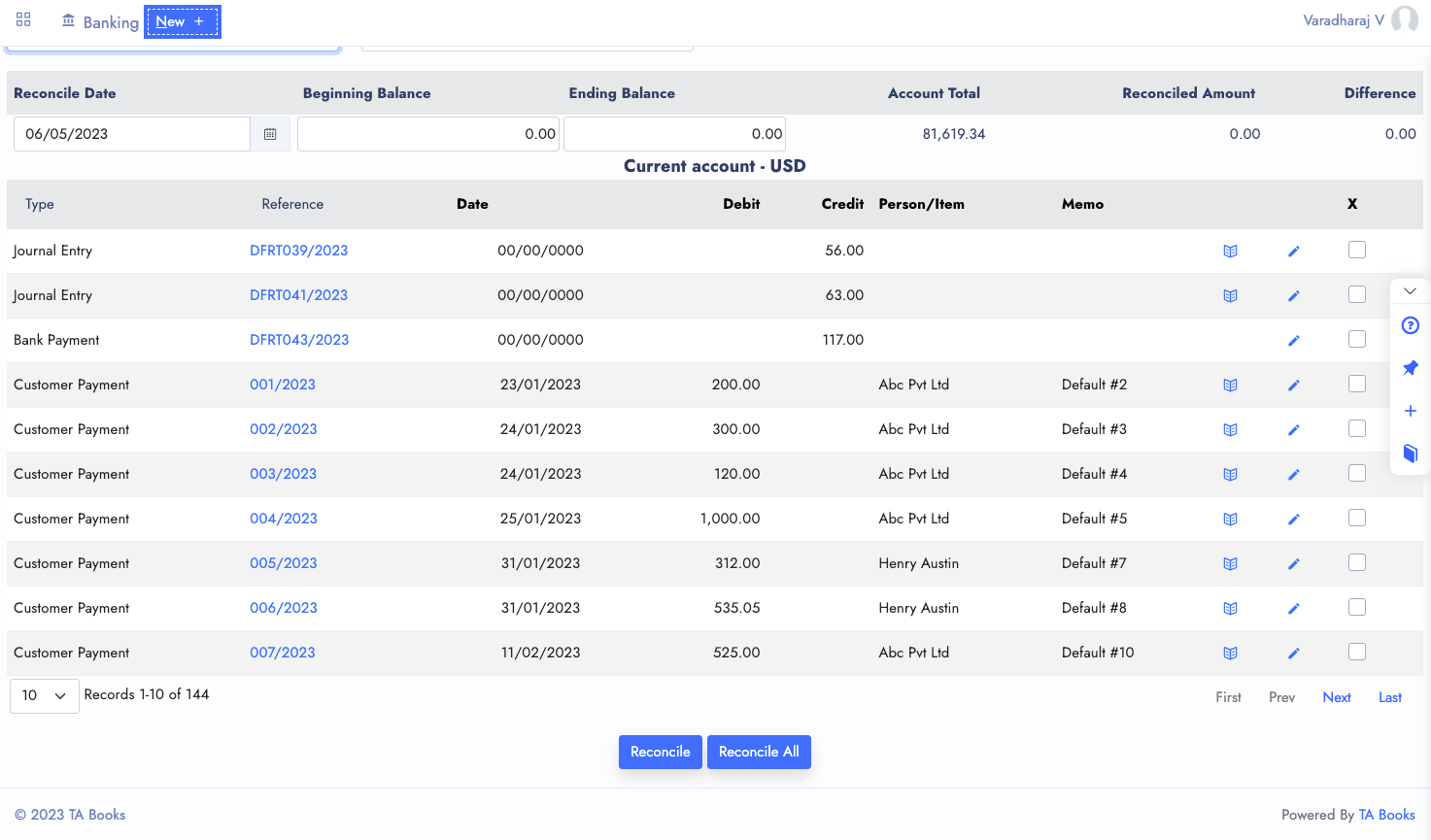View journal book icon for payment 007/2023
This screenshot has height=840, width=1431.
tap(1230, 654)
